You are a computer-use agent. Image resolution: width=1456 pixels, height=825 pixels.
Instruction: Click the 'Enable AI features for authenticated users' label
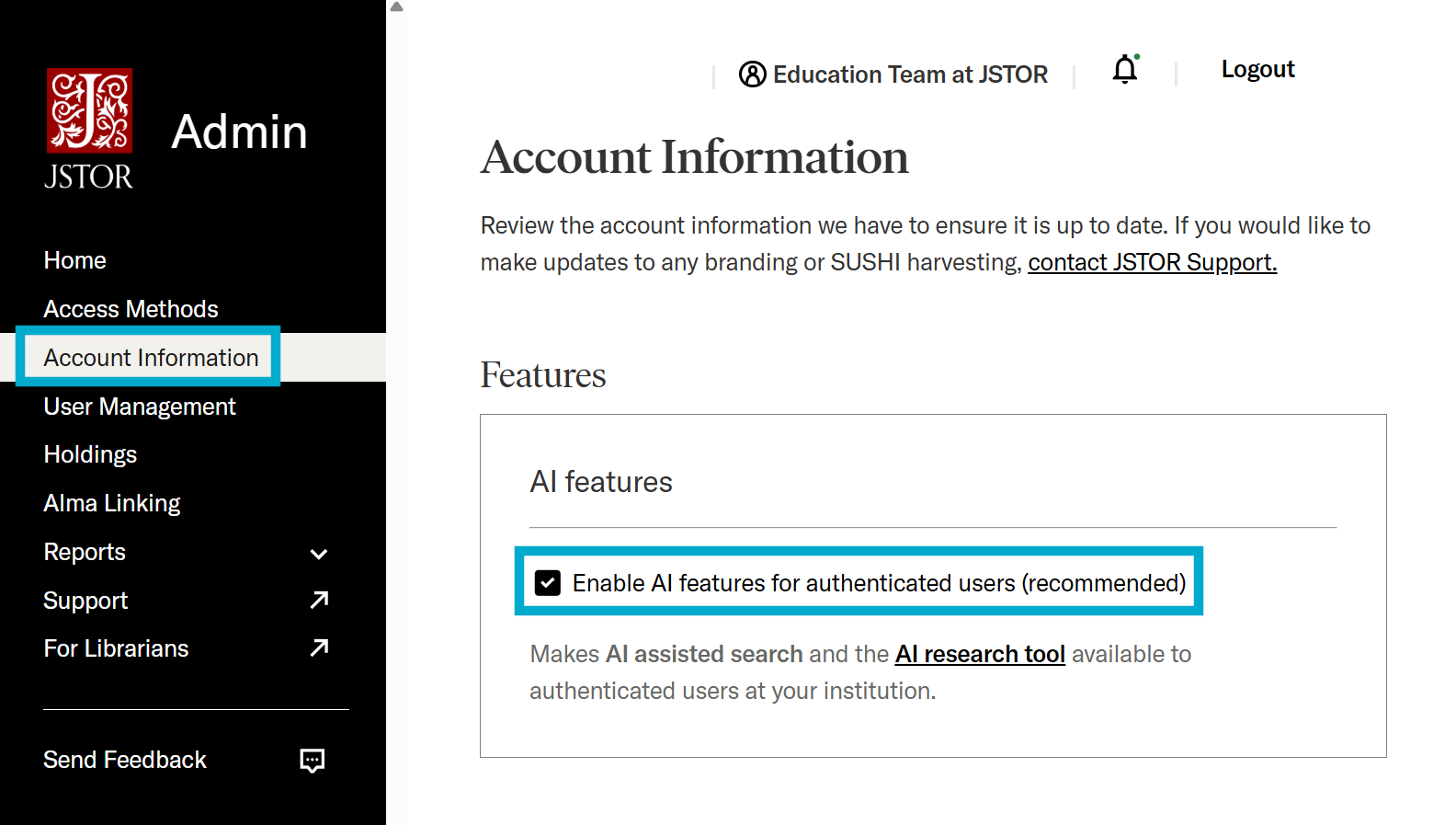point(880,583)
